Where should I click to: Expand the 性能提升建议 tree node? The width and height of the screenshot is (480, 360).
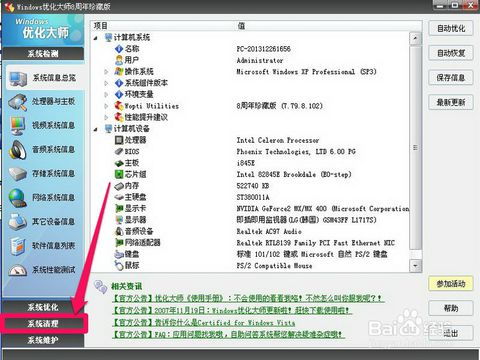click(106, 117)
